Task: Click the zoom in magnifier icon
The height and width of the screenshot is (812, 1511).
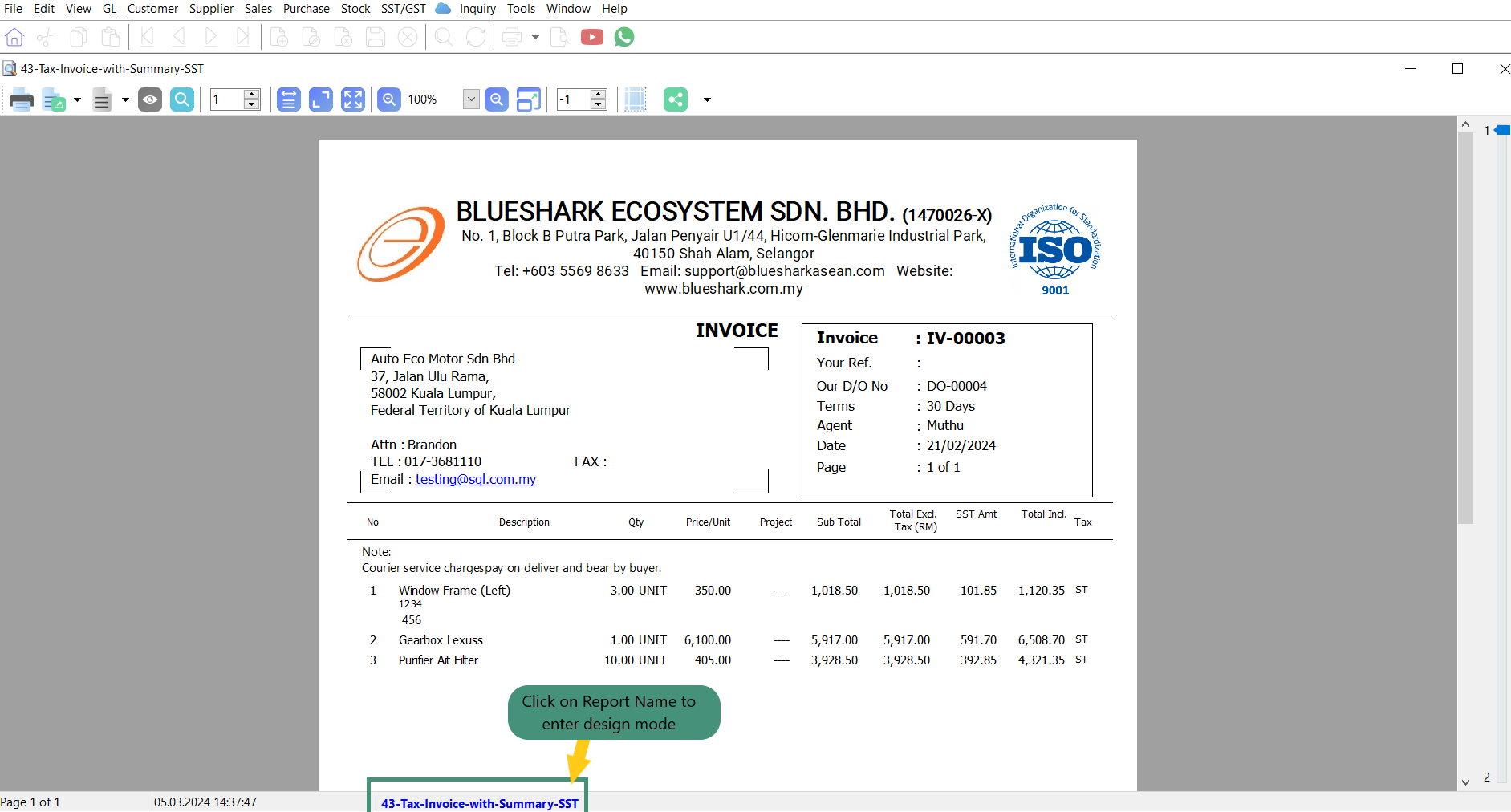Action: click(389, 99)
